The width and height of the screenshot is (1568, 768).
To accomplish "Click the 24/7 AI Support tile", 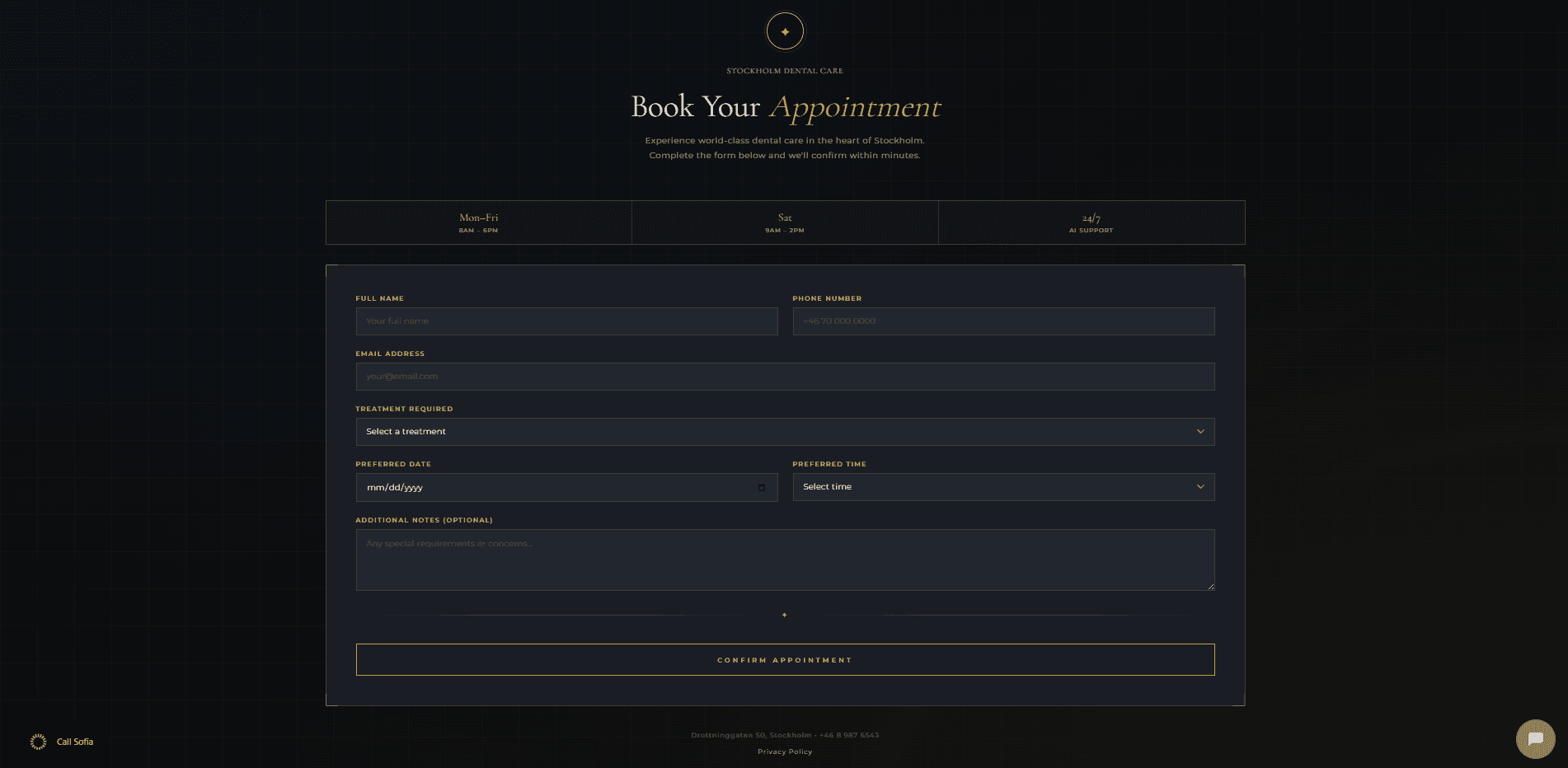I will point(1091,222).
